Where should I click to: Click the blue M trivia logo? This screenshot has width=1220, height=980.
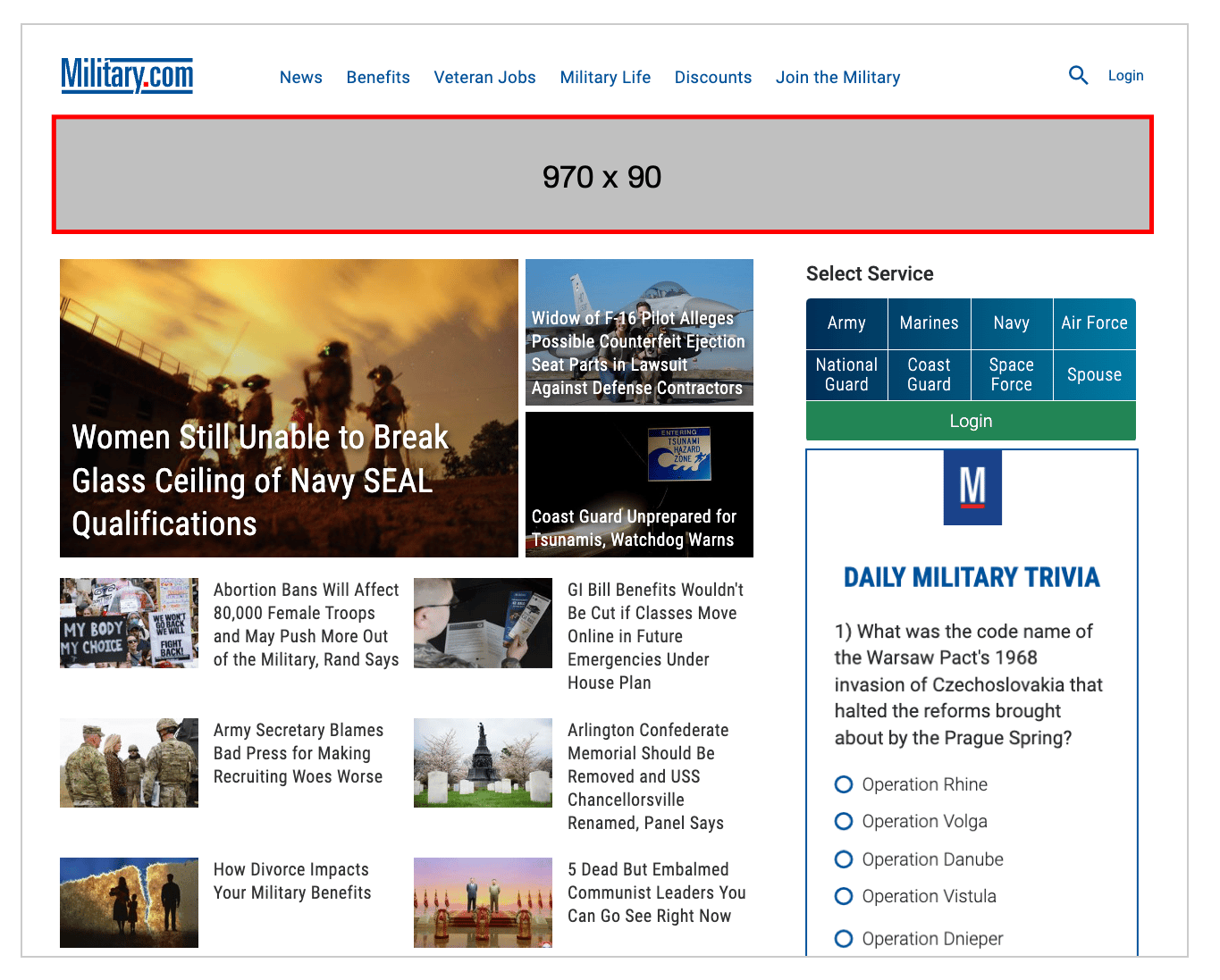(x=972, y=488)
